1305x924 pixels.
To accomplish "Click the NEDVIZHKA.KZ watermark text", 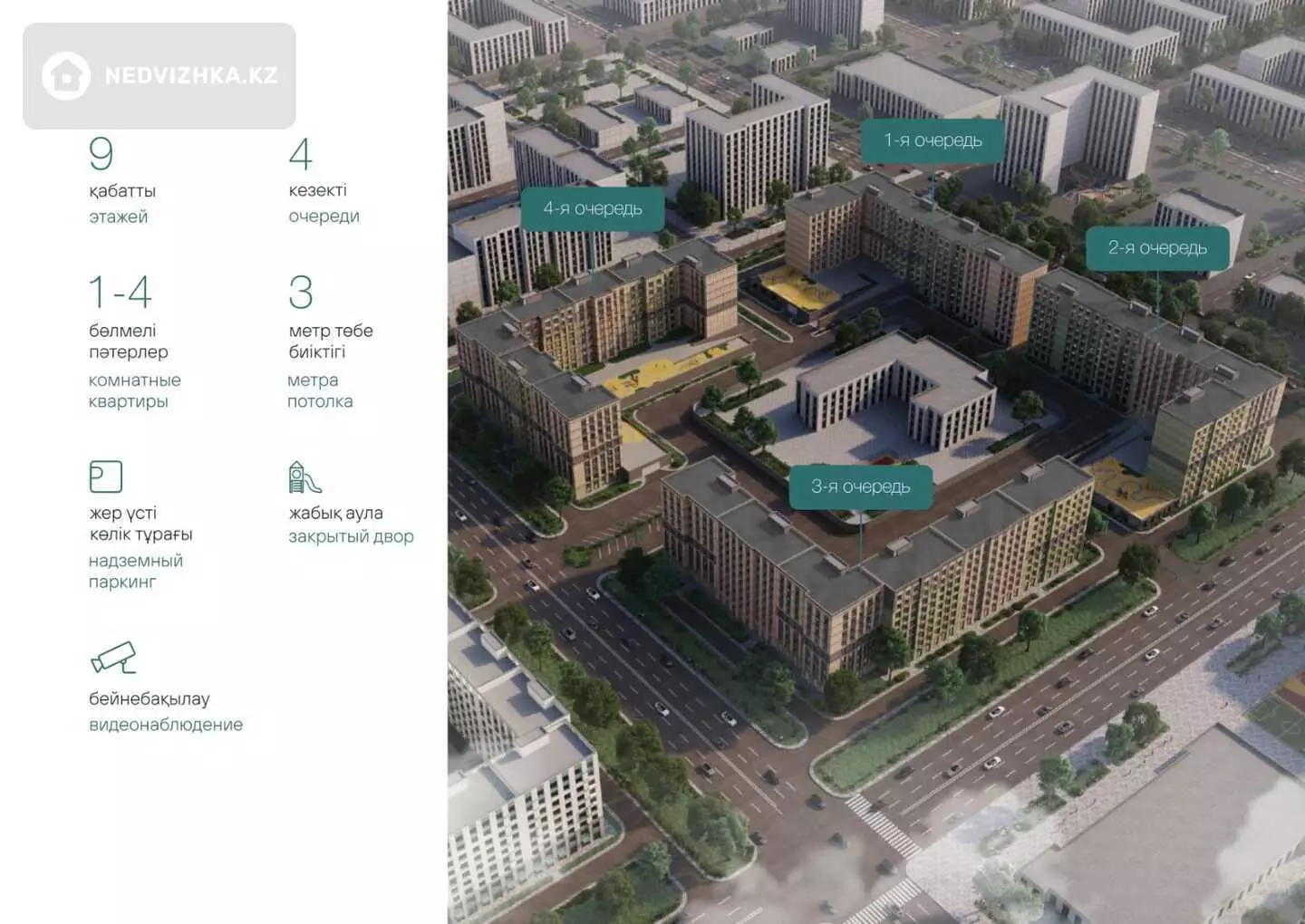I will [190, 76].
